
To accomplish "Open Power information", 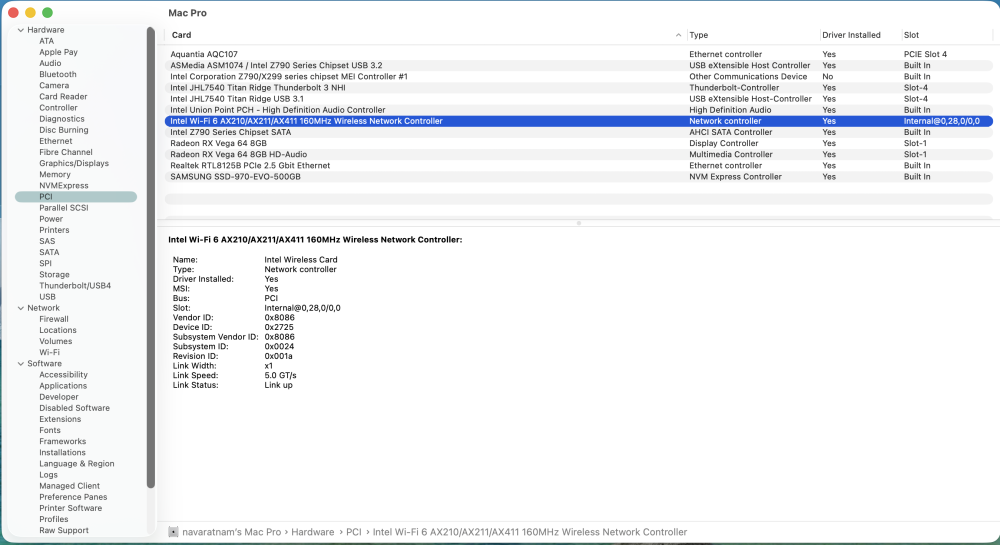I will point(51,219).
